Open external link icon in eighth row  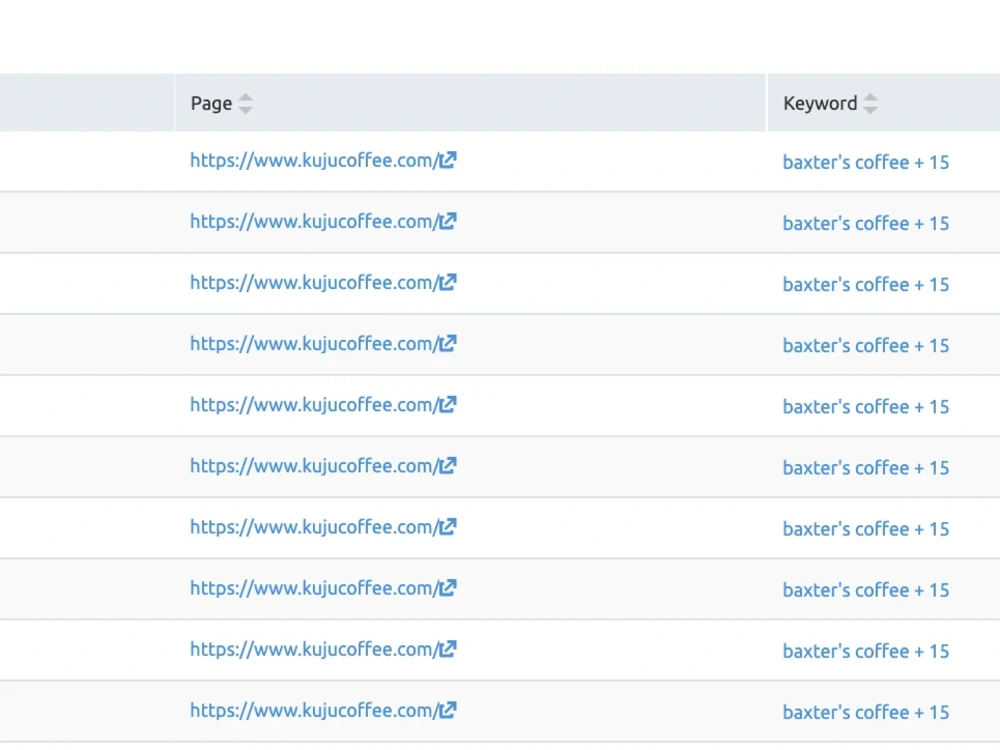tap(448, 588)
